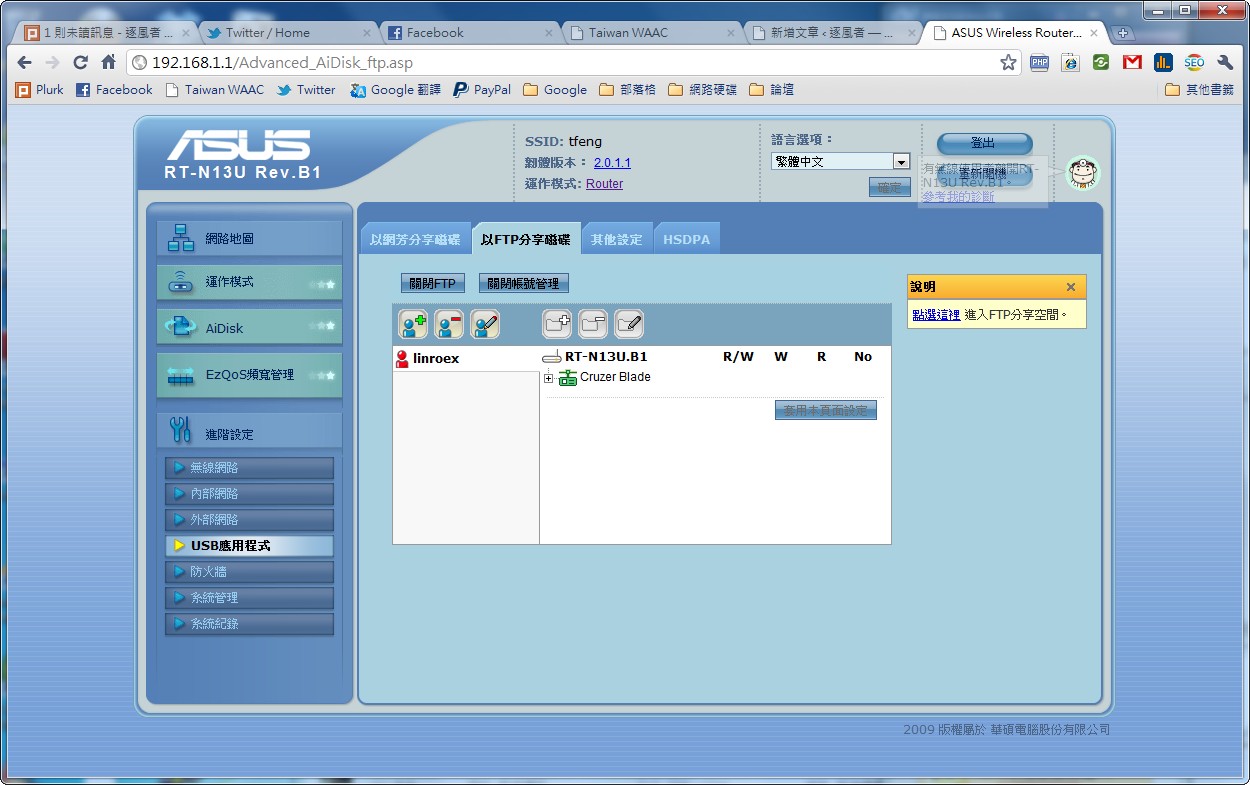Open the 其他書籤 bookmarks folder
Screen dimensions: 1250x785
tap(1199, 90)
